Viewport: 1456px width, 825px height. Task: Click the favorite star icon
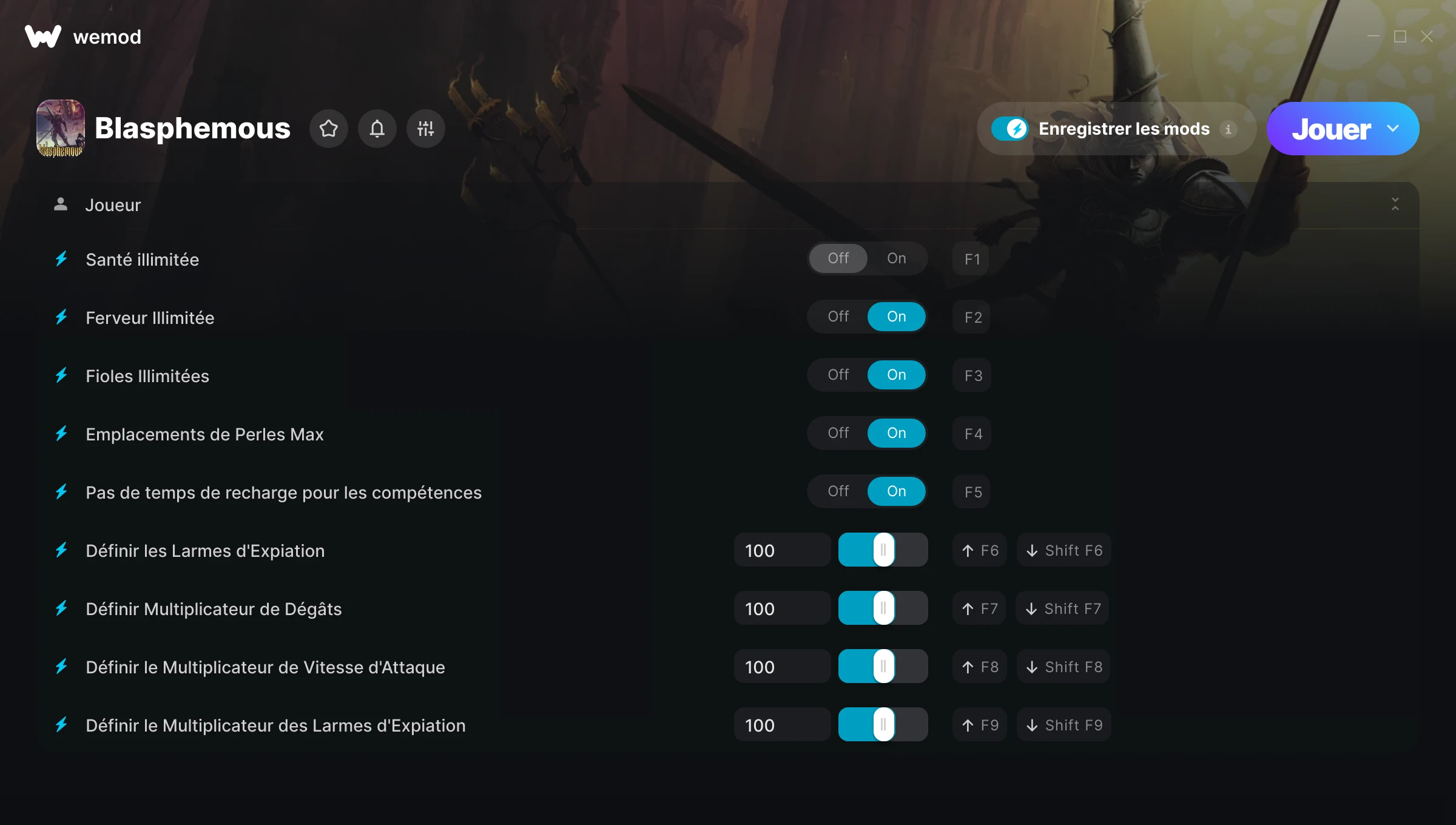point(329,129)
